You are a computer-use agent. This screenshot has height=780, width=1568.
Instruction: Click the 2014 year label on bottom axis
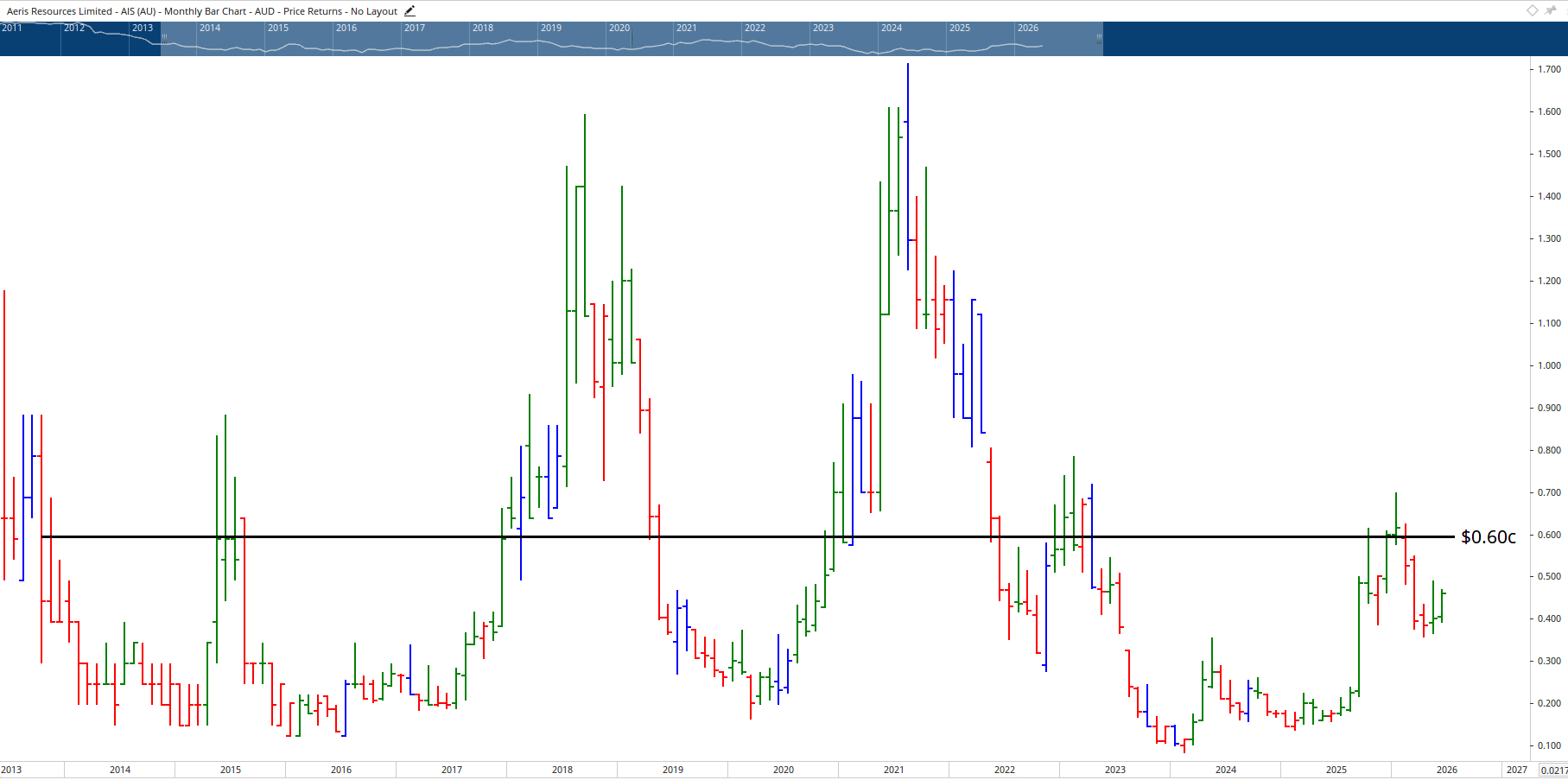point(120,770)
